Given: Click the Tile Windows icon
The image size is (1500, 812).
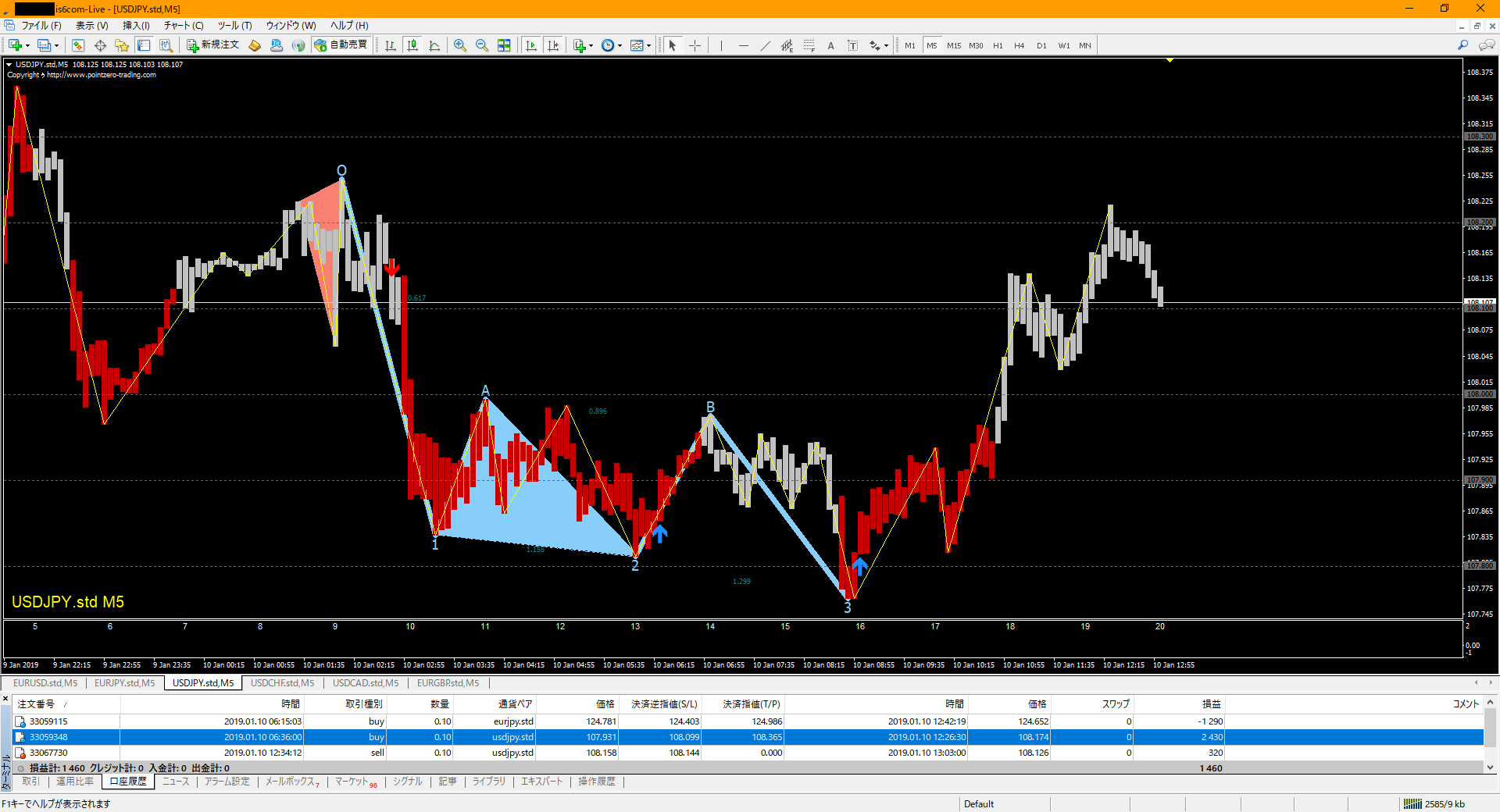Looking at the screenshot, I should point(504,45).
